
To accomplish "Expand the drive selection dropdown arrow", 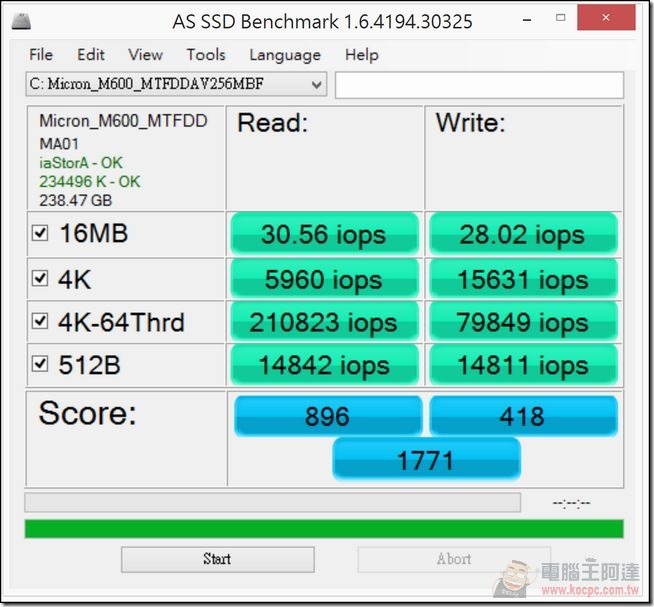I will (317, 85).
